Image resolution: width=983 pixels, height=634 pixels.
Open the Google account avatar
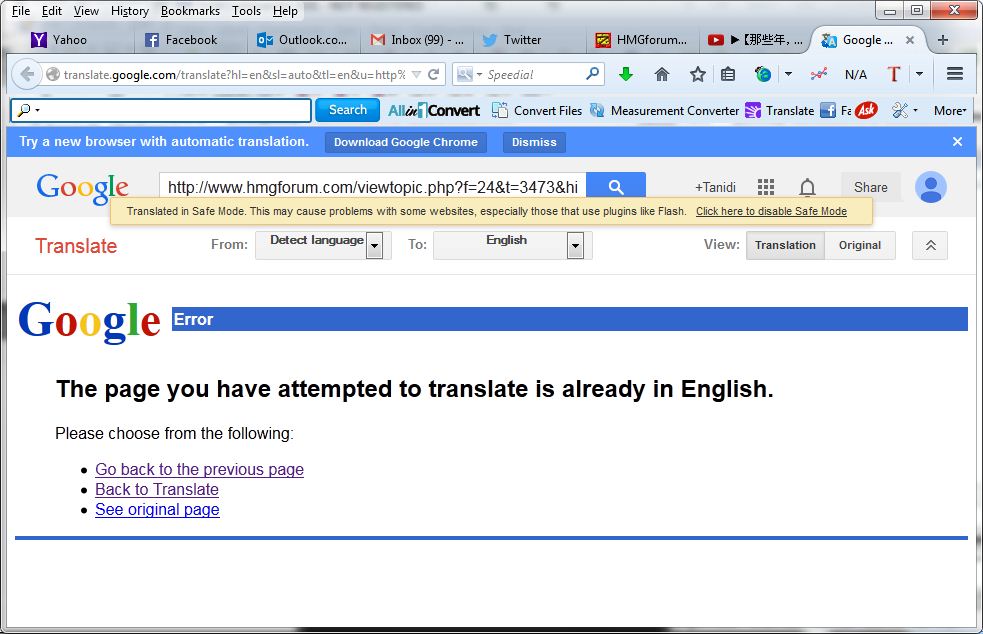click(x=931, y=187)
